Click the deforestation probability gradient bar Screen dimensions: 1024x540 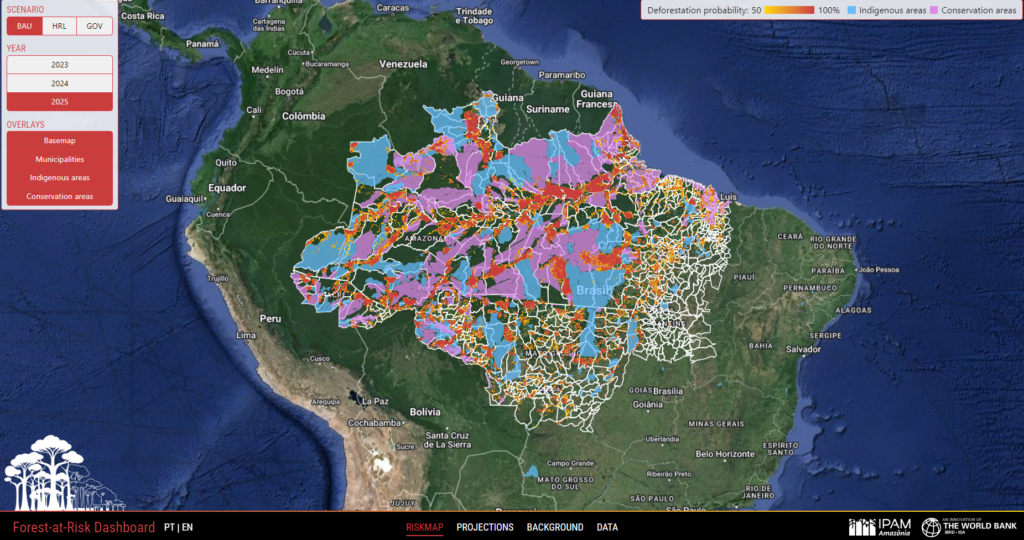pos(789,10)
